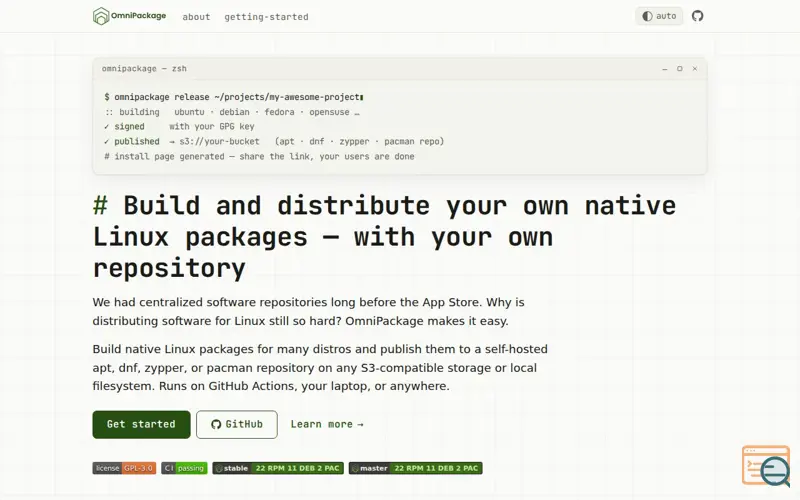Open the GitHub icon in header
Image resolution: width=800 pixels, height=500 pixels.
(x=697, y=16)
